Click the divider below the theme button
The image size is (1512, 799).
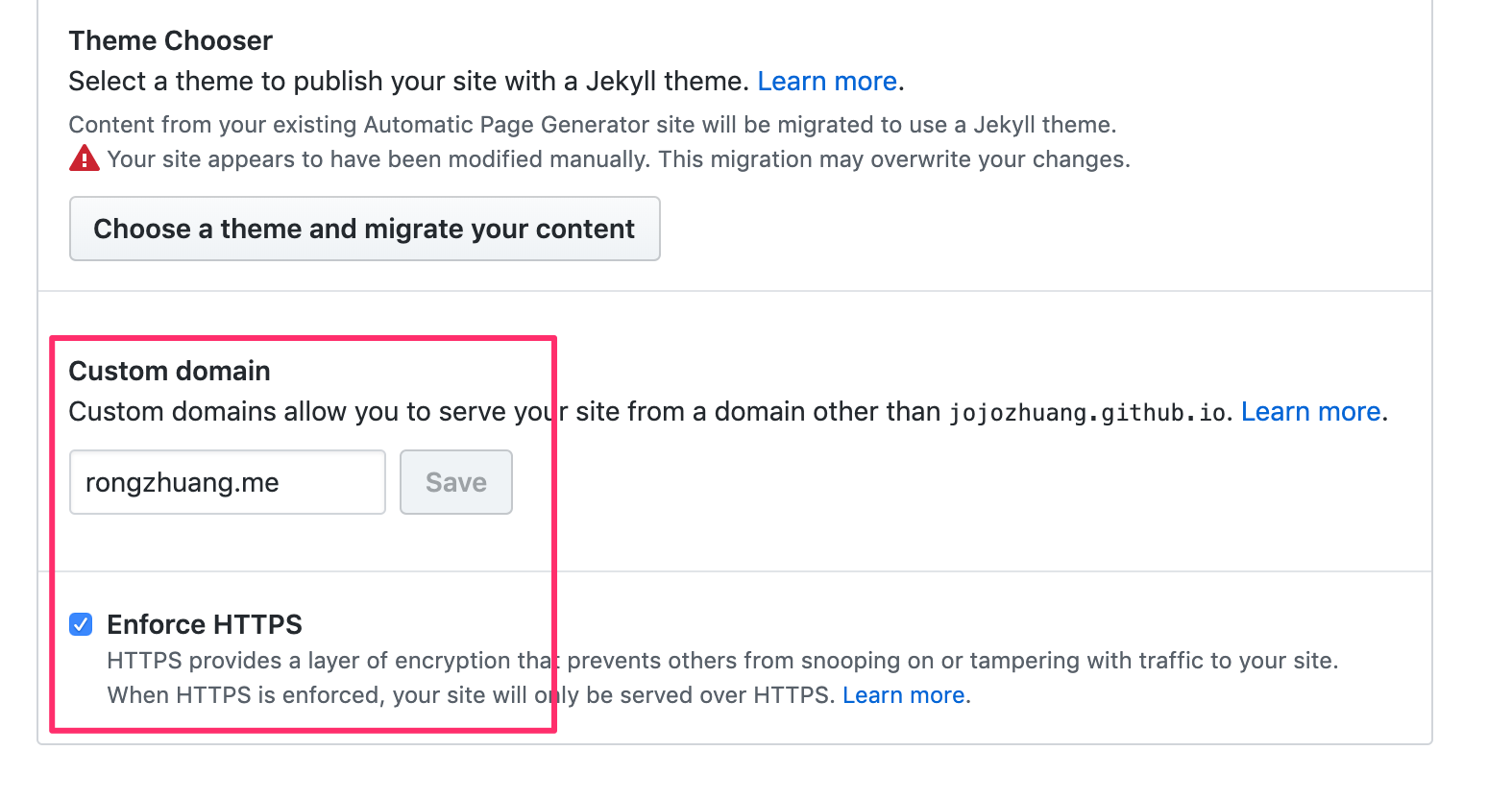(735, 291)
